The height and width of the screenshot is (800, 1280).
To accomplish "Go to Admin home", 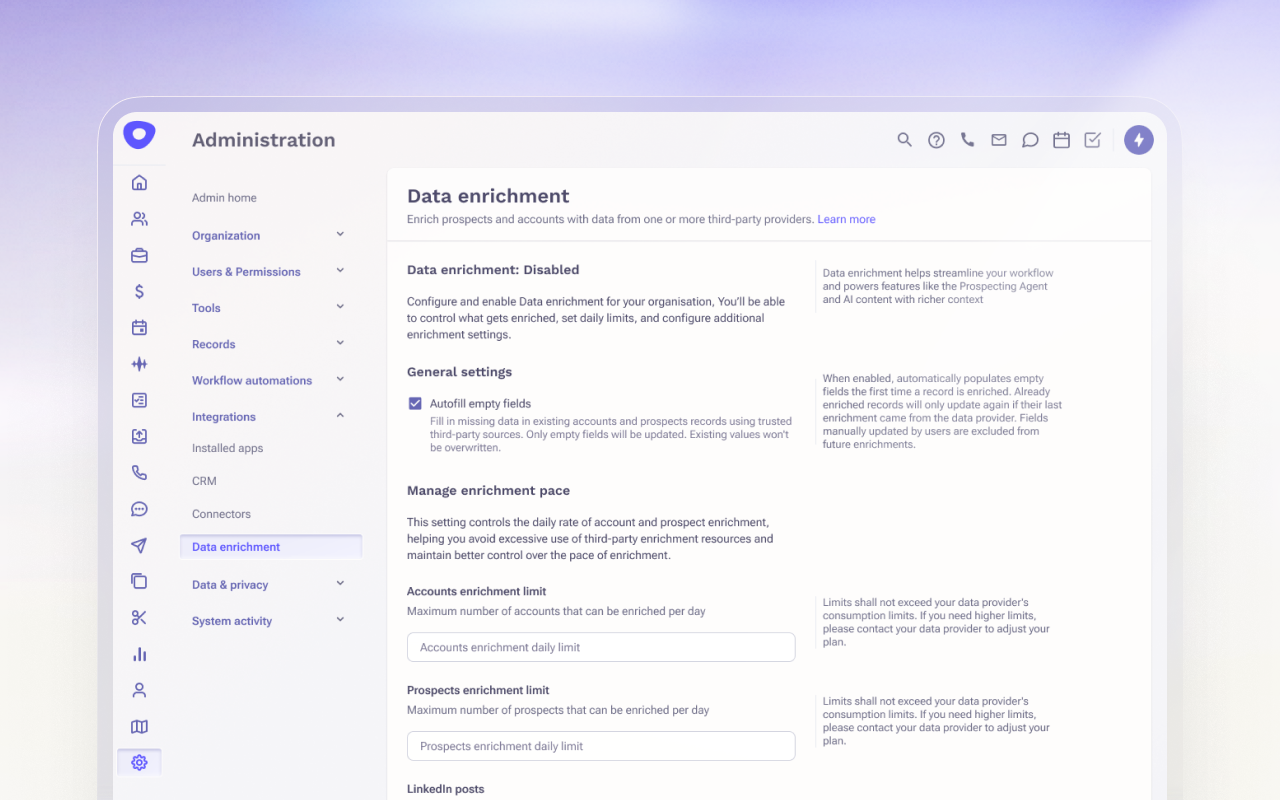I will click(x=224, y=198).
